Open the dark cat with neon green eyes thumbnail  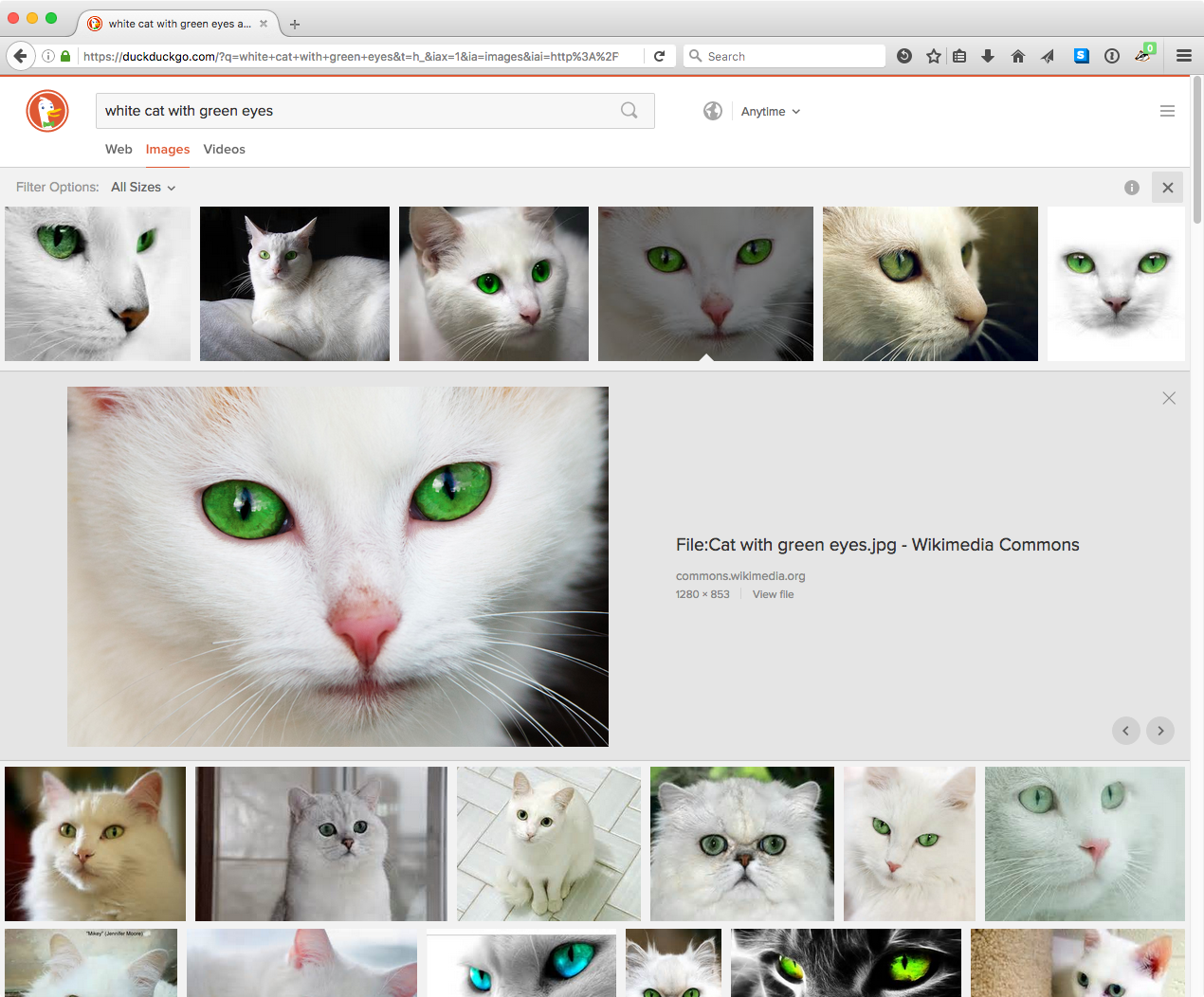coord(846,963)
